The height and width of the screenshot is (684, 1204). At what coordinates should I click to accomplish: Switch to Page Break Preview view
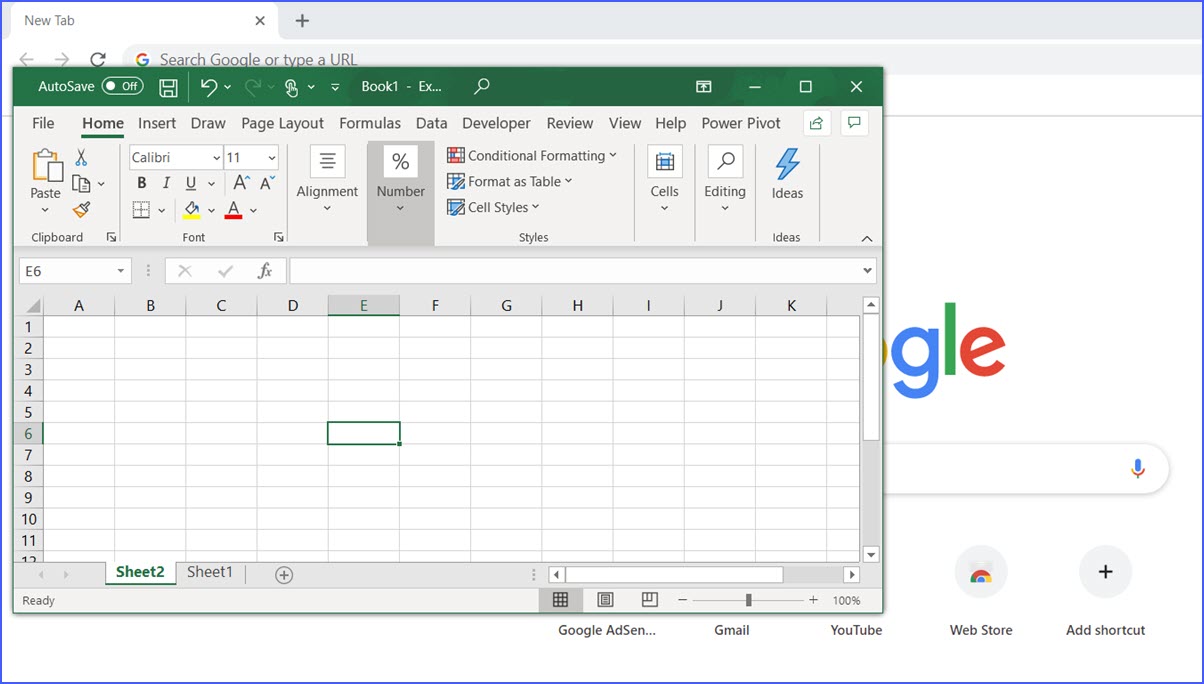[x=649, y=599]
